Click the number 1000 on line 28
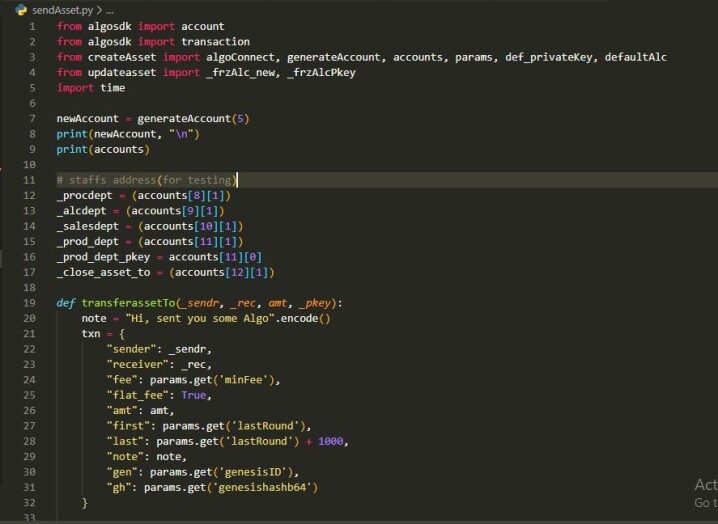The height and width of the screenshot is (524, 718). (x=331, y=441)
